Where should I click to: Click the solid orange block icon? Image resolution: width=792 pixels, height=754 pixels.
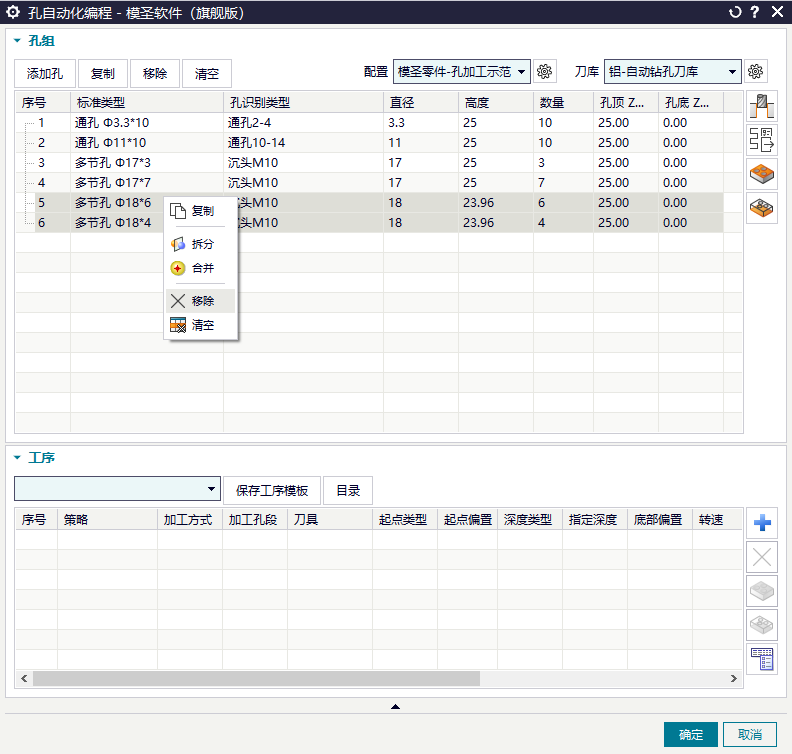click(x=762, y=174)
